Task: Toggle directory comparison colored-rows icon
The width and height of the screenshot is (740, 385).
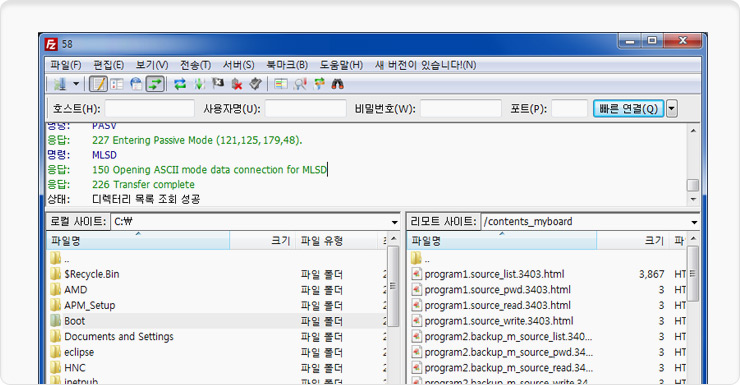Action: coord(281,84)
